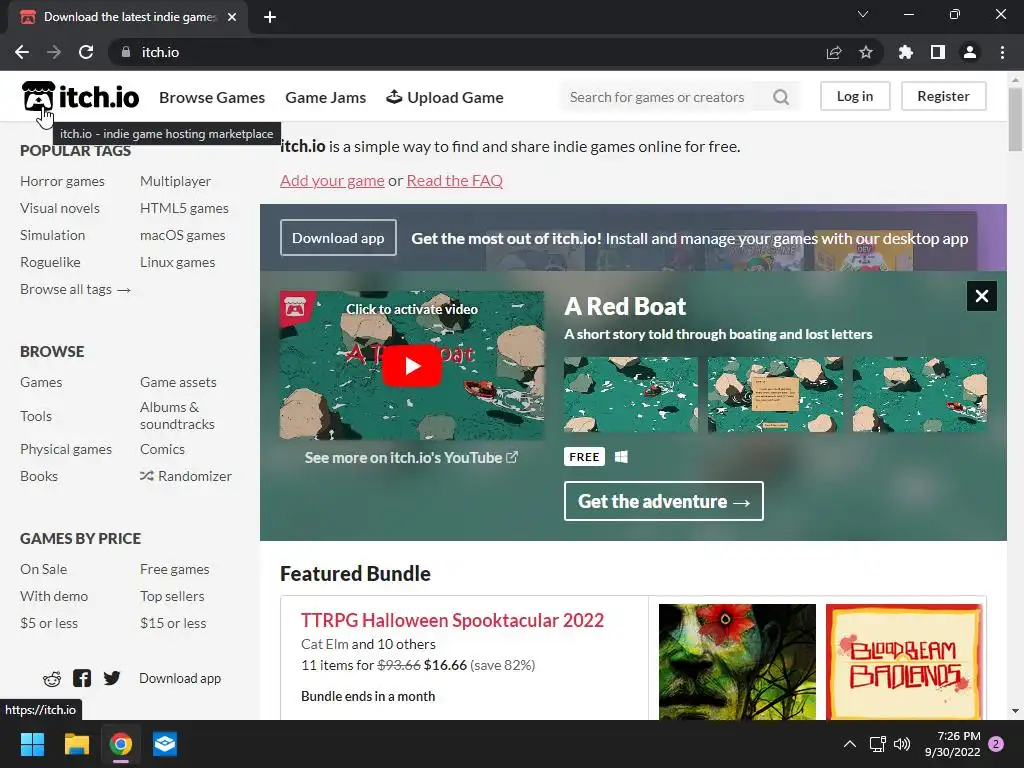1024x768 pixels.
Task: Open a new browser tab with plus
Action: [x=270, y=17]
